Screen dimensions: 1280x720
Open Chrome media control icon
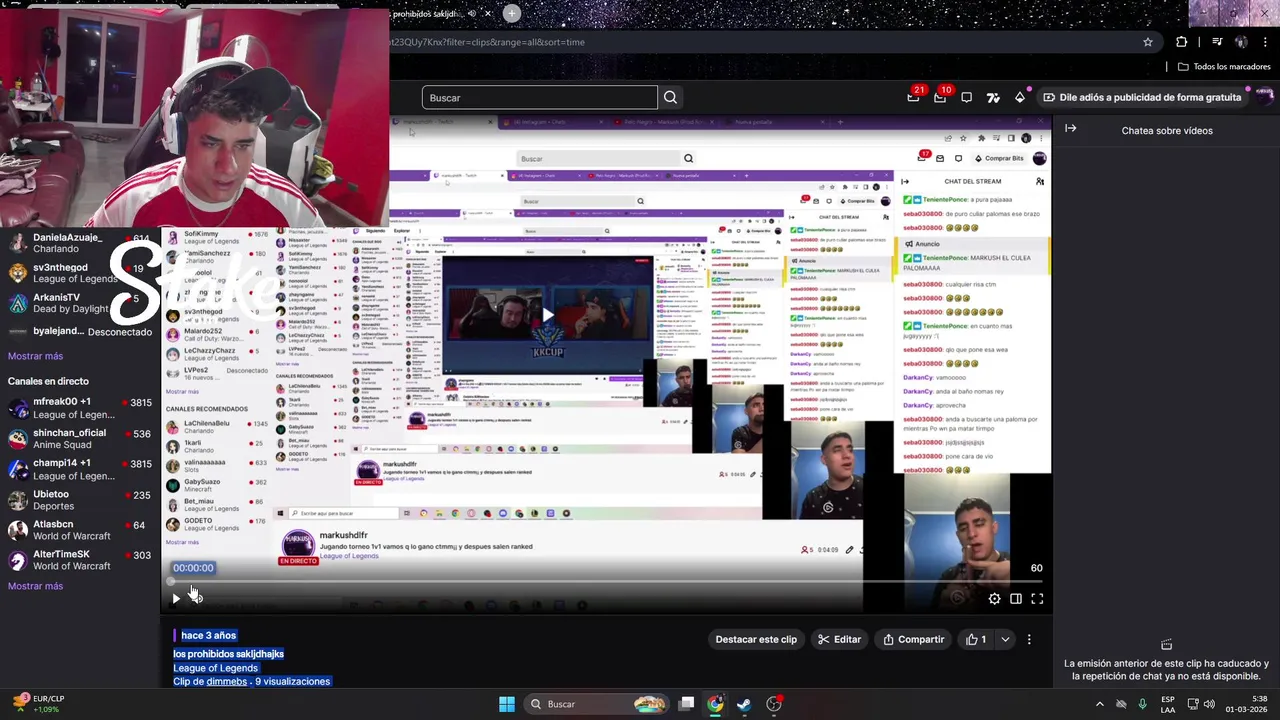(x=1217, y=42)
